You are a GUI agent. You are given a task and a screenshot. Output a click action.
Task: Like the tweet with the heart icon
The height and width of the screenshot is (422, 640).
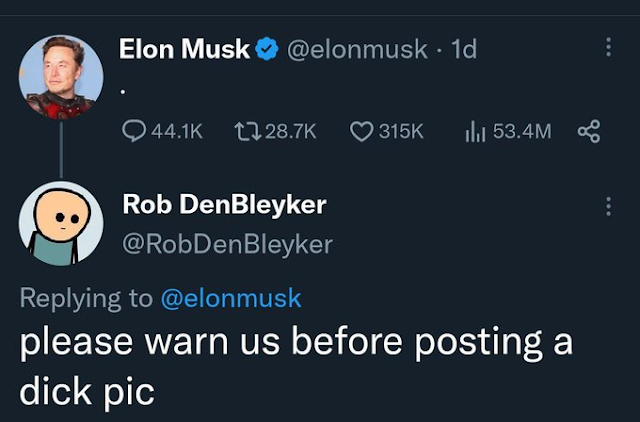tap(362, 131)
